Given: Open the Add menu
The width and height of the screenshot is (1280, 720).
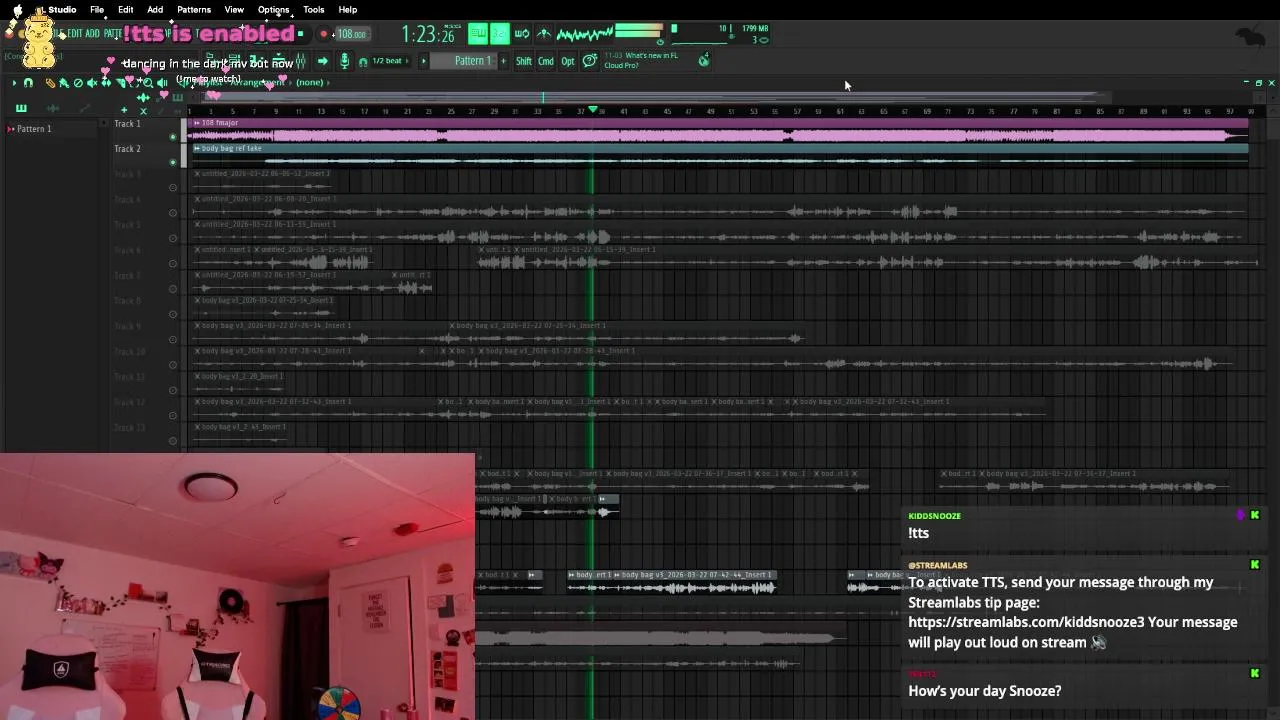Looking at the screenshot, I should pyautogui.click(x=155, y=10).
